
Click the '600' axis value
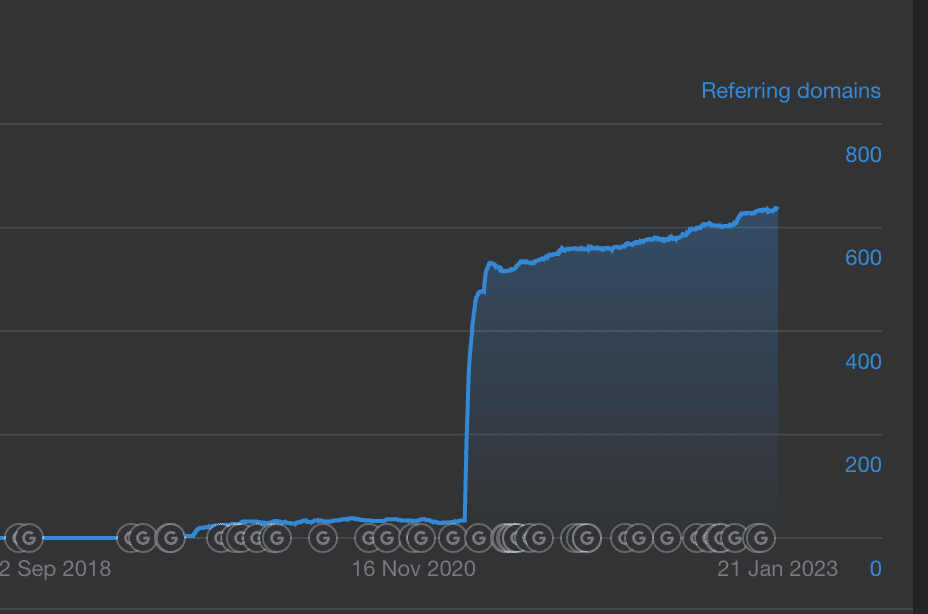coord(863,258)
